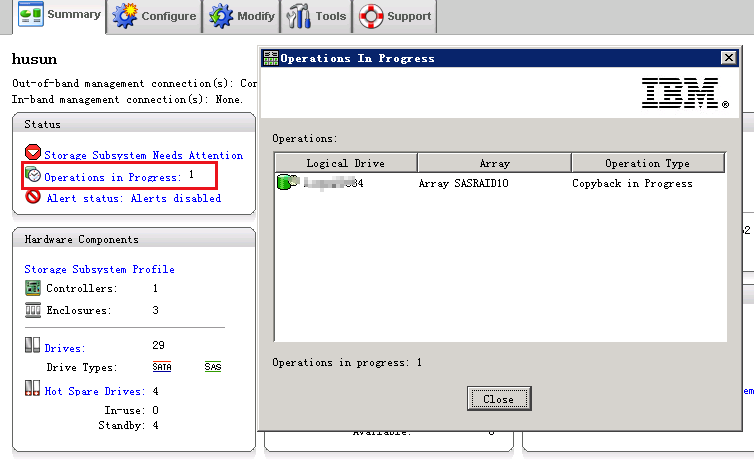Click the red Needs Attention icon
Image resolution: width=754 pixels, height=464 pixels.
pyautogui.click(x=33, y=152)
